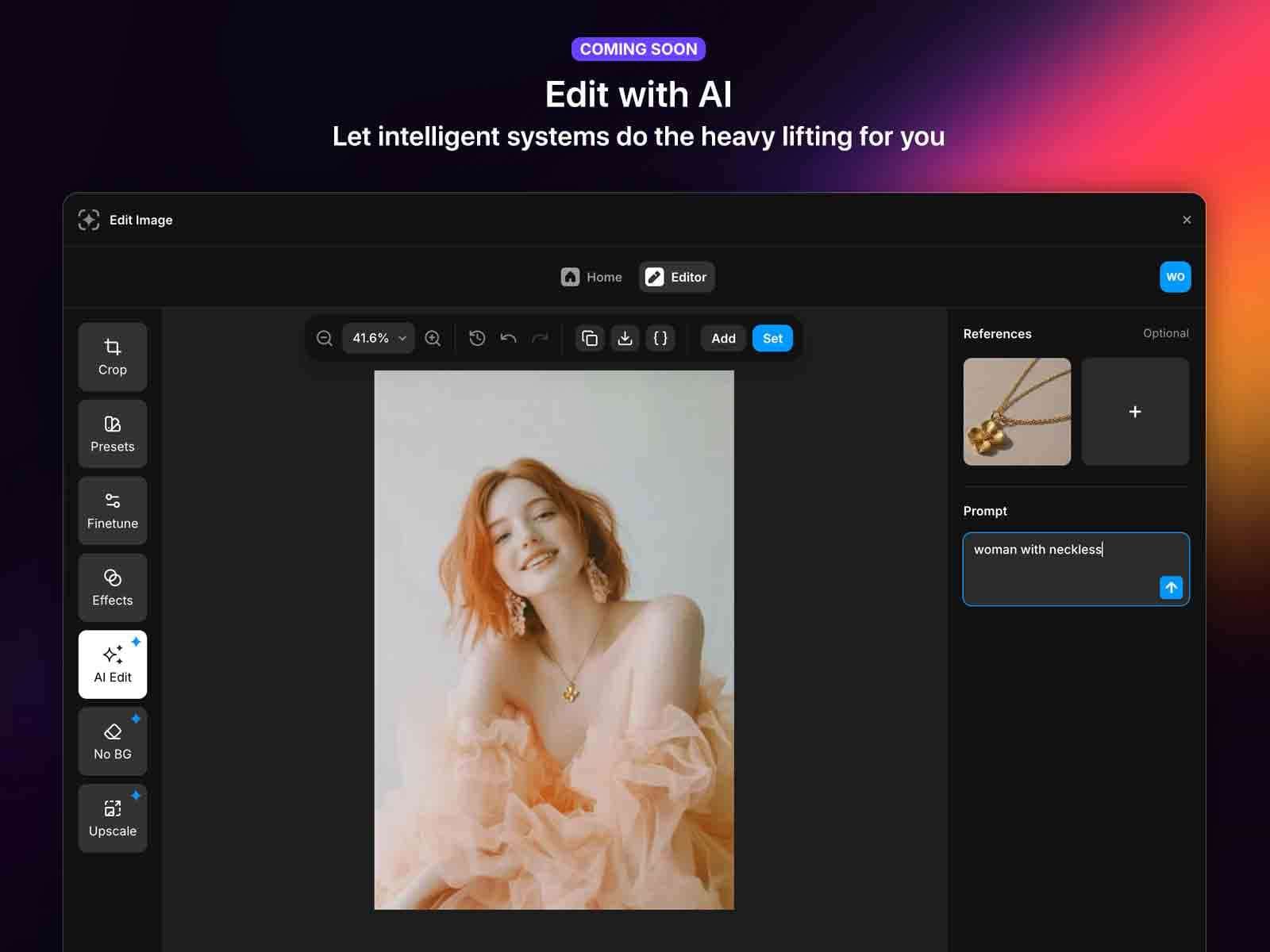Select the Crop tool
1270x952 pixels.
112,357
